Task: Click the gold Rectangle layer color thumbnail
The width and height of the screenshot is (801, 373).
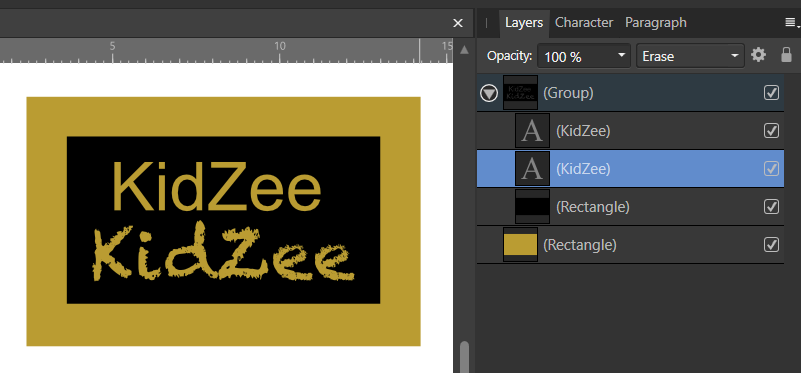Action: [x=520, y=245]
